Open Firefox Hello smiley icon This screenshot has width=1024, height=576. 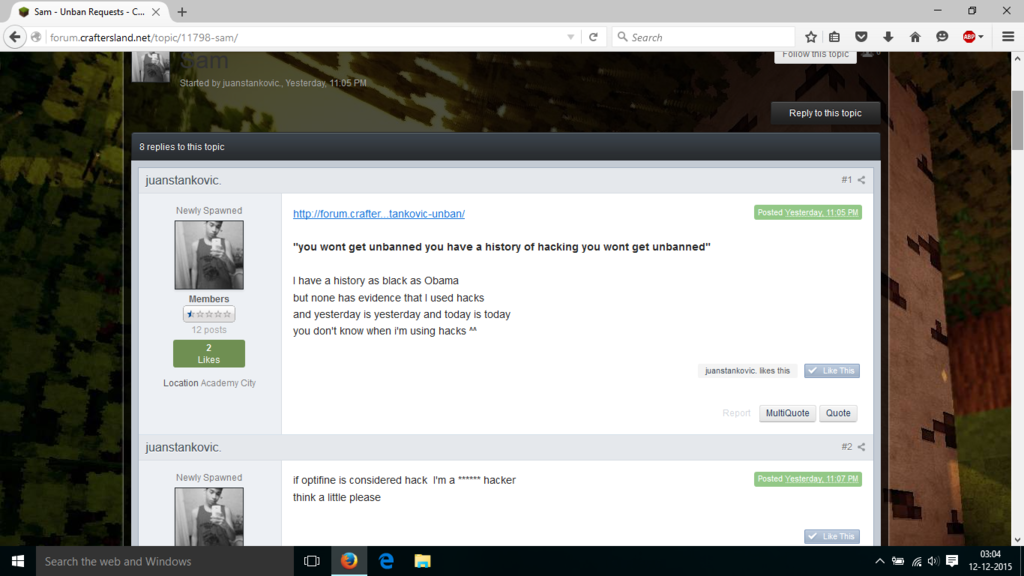pyautogui.click(x=941, y=36)
